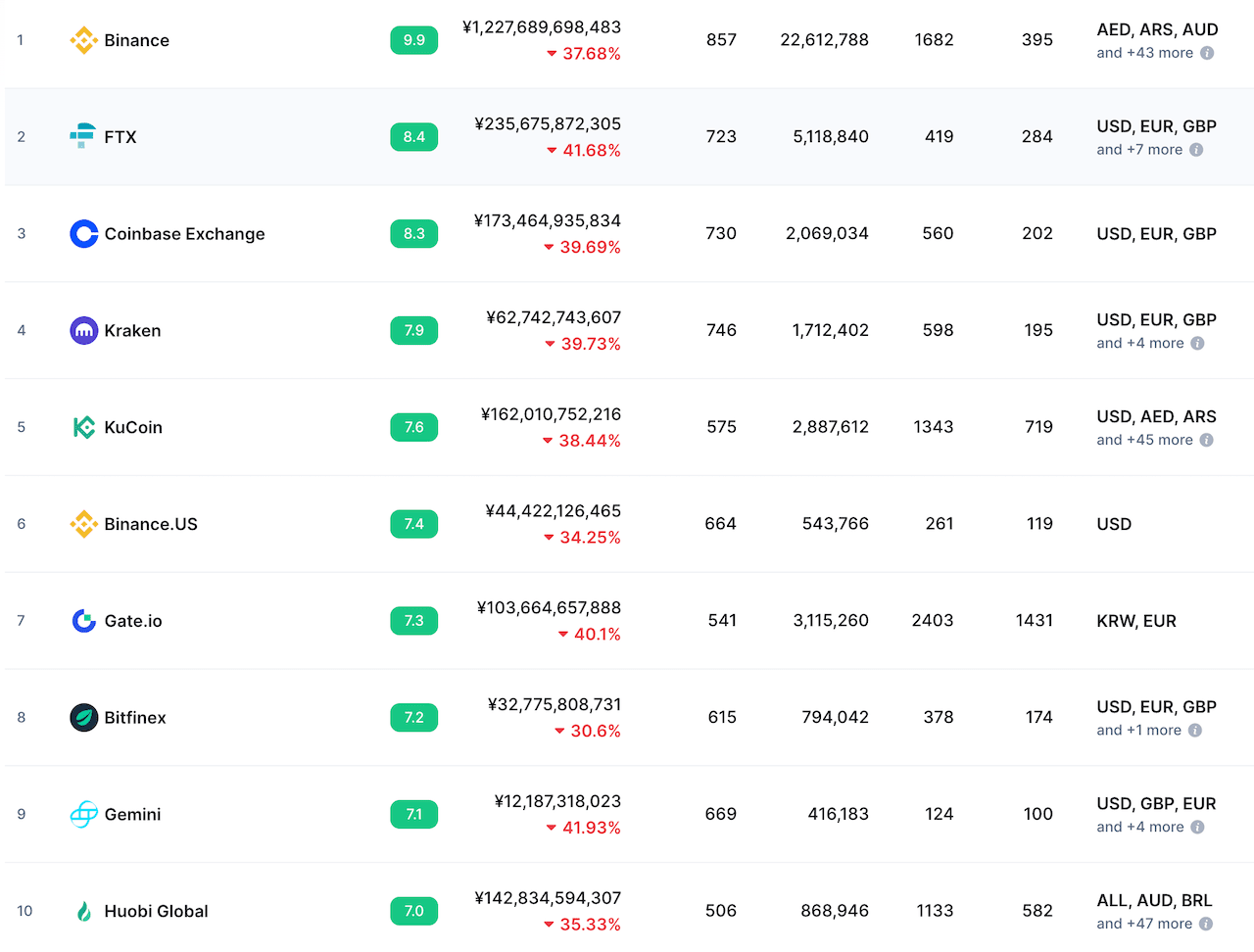Expand Kraken's 'and +4 more' fiat list
Image resolution: width=1254 pixels, height=952 pixels.
click(1140, 344)
